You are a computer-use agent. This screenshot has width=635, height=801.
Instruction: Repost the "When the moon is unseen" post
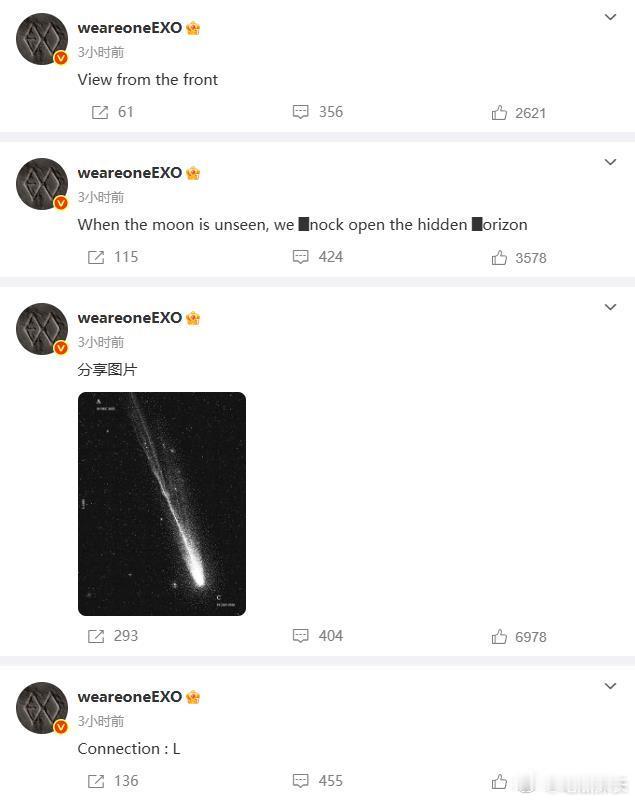pos(112,257)
